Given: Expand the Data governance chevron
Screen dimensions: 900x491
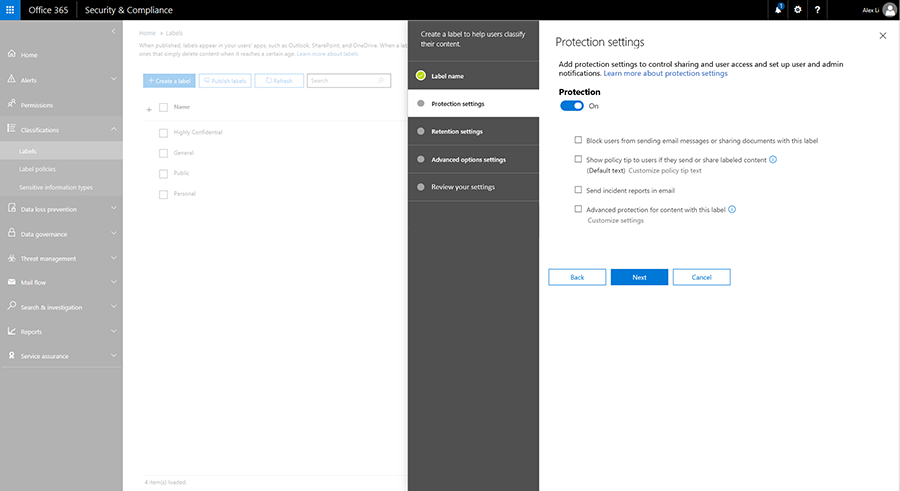Looking at the screenshot, I should click(114, 233).
